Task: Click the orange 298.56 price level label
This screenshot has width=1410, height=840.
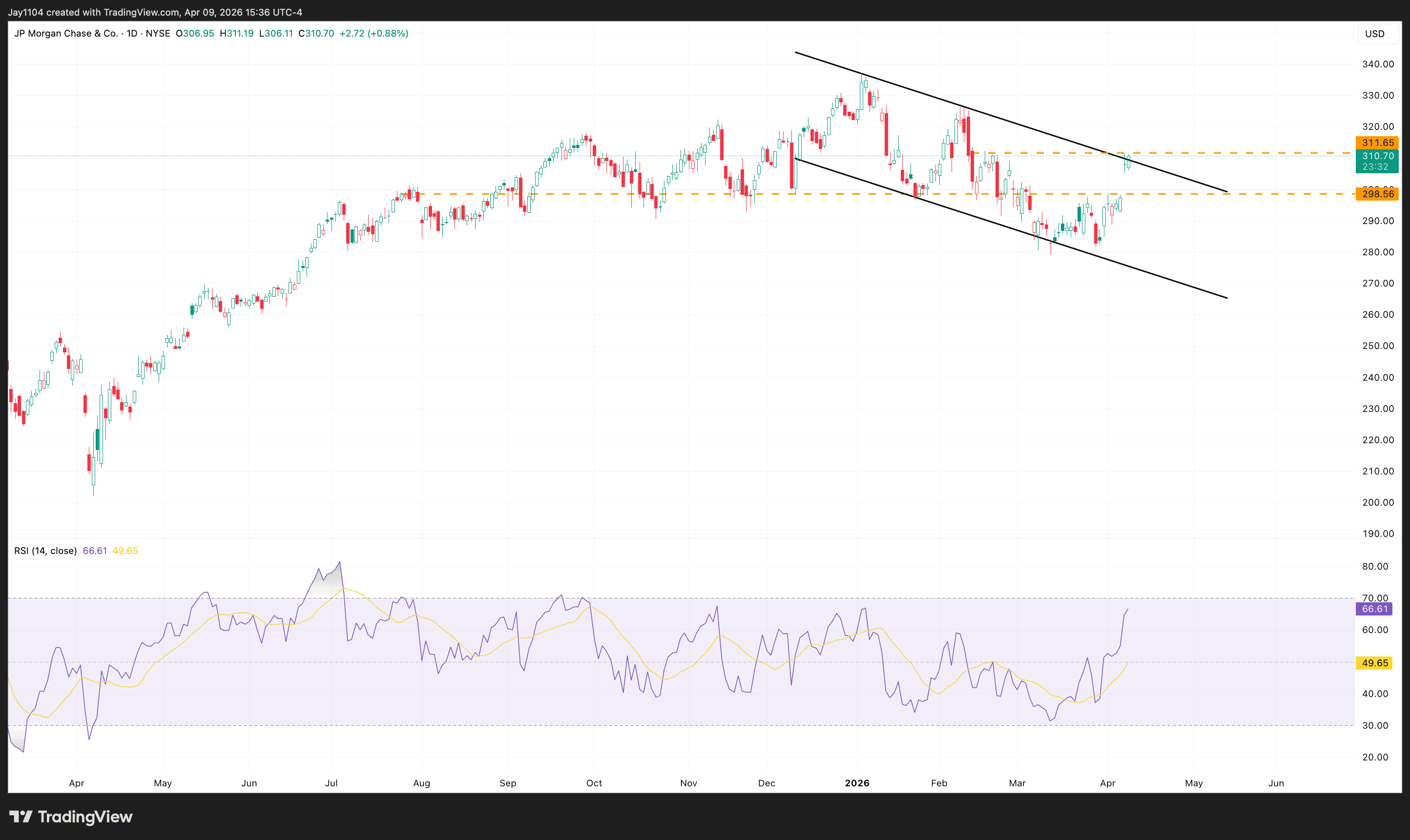Action: point(1378,194)
